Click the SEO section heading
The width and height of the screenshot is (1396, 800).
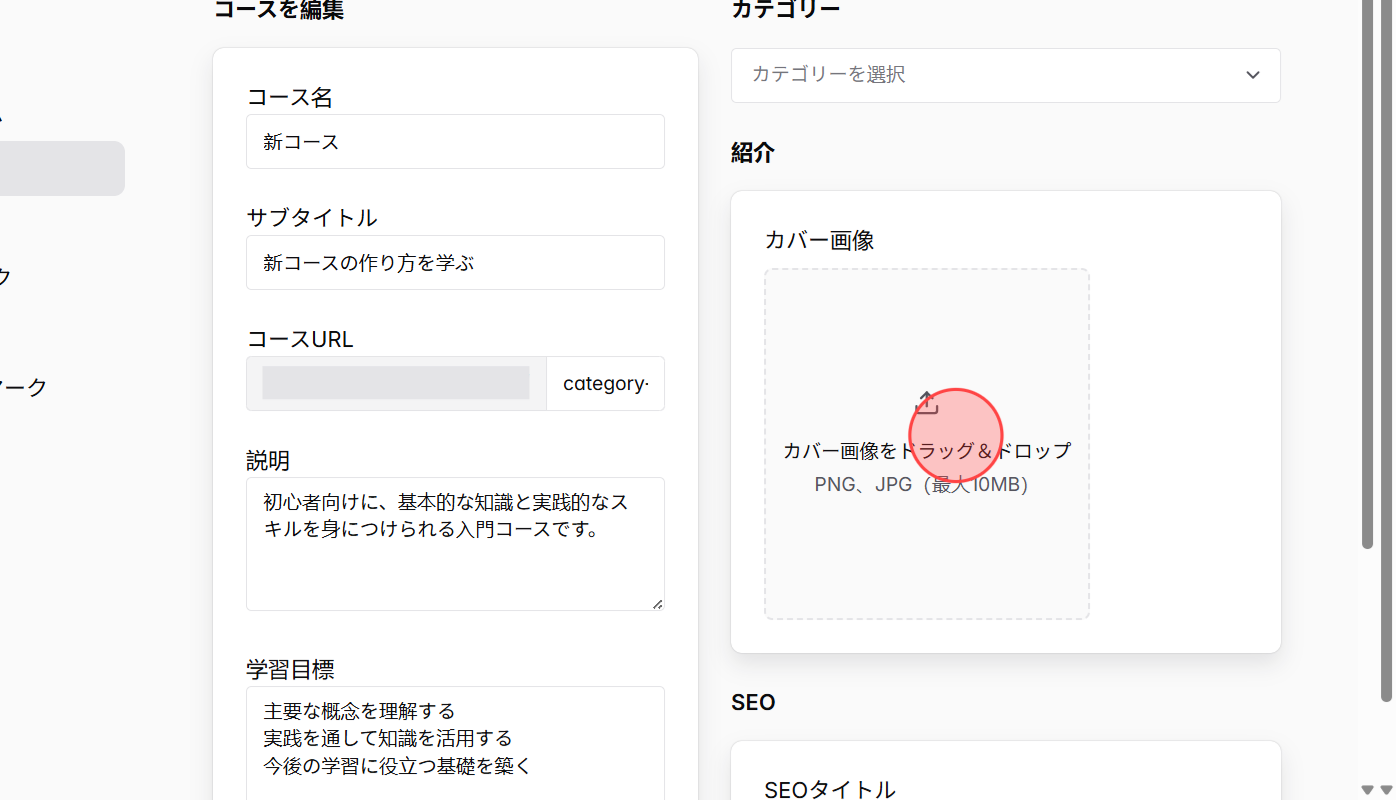click(x=752, y=702)
